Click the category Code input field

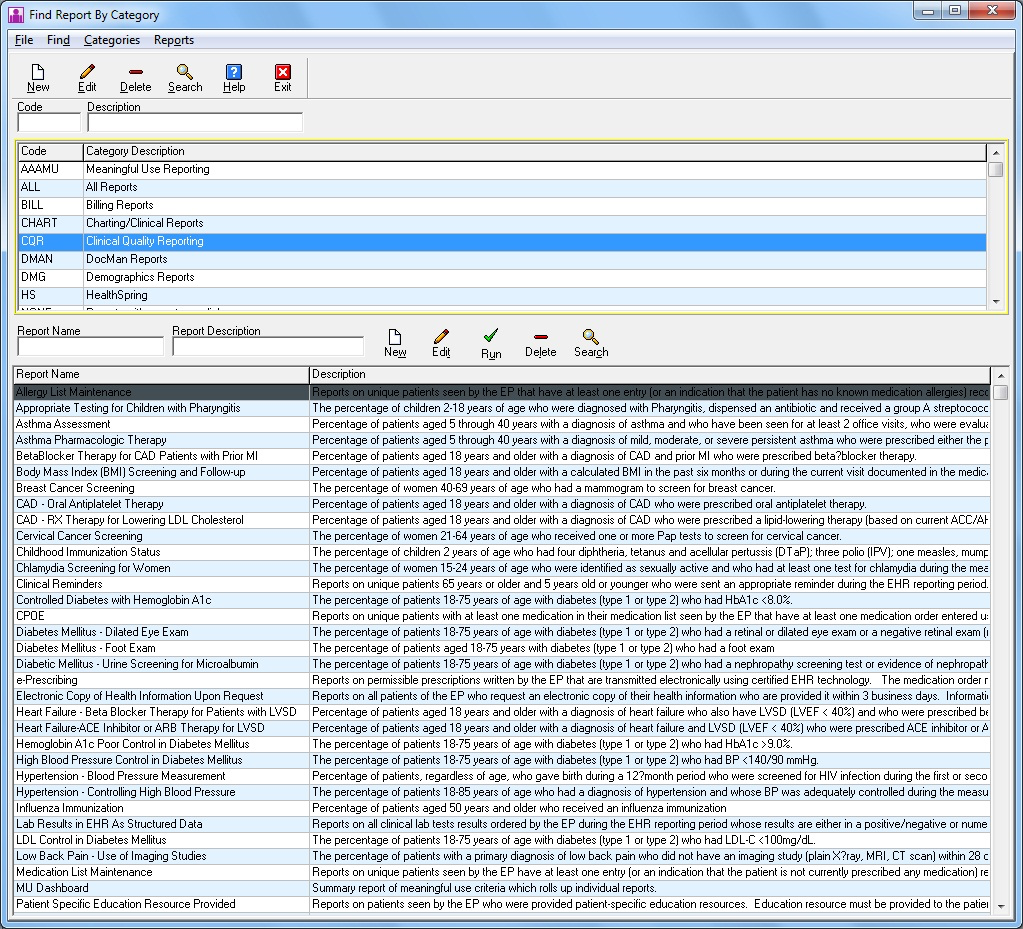49,122
